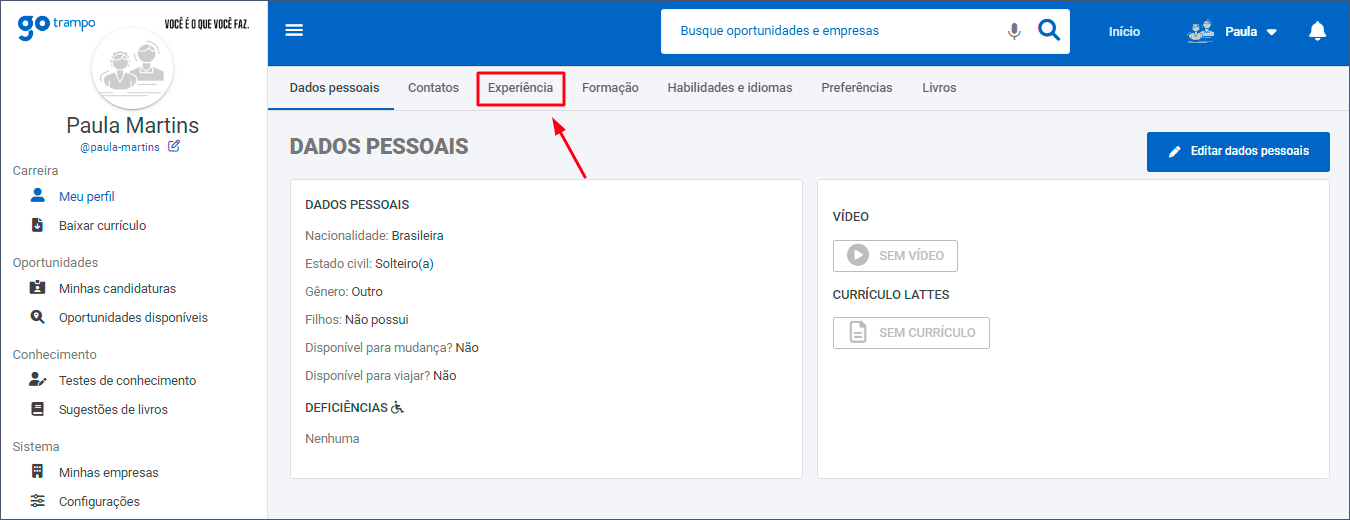This screenshot has height=520, width=1350.
Task: Switch to the Experiência tab
Action: point(520,88)
